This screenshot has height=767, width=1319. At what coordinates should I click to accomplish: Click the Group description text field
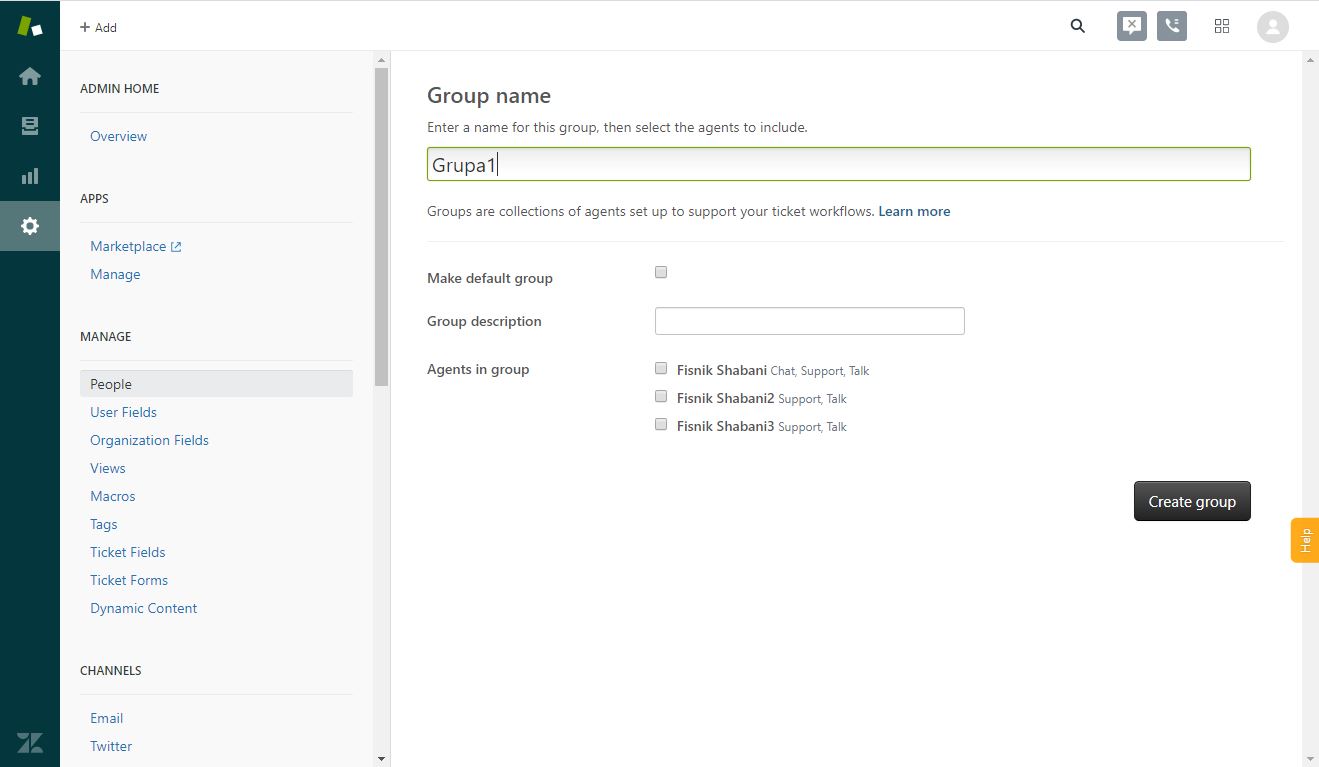point(809,321)
